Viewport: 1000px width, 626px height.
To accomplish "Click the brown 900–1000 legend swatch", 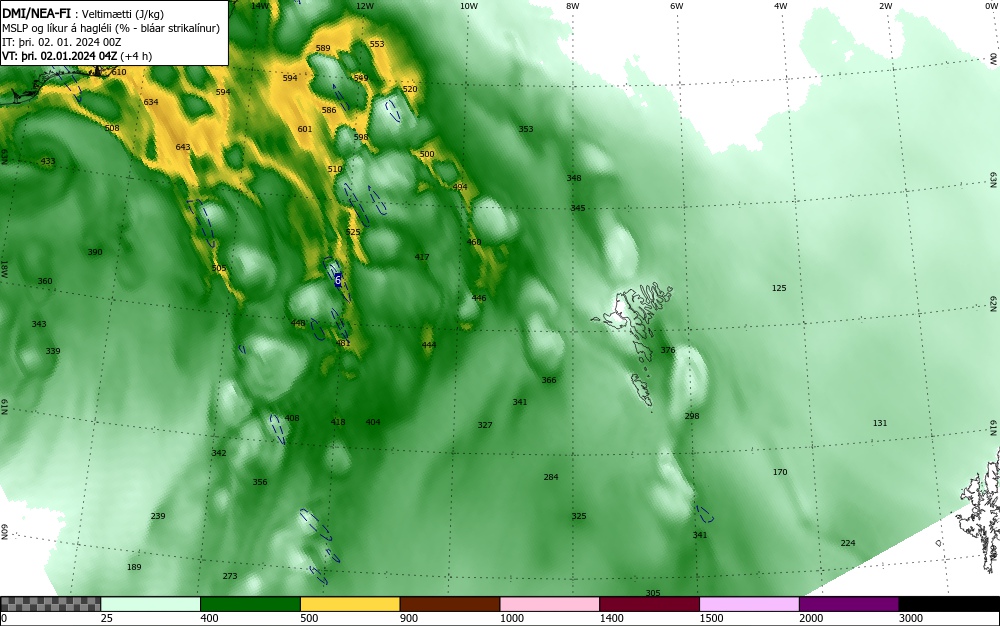I will [x=450, y=604].
